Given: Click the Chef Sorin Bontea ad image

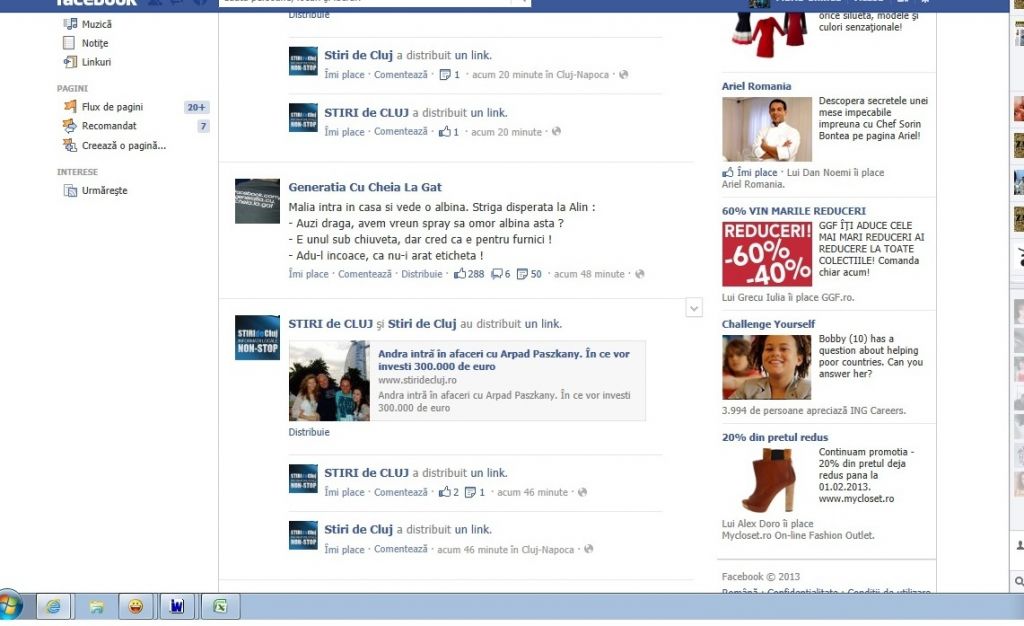Looking at the screenshot, I should pyautogui.click(x=767, y=129).
